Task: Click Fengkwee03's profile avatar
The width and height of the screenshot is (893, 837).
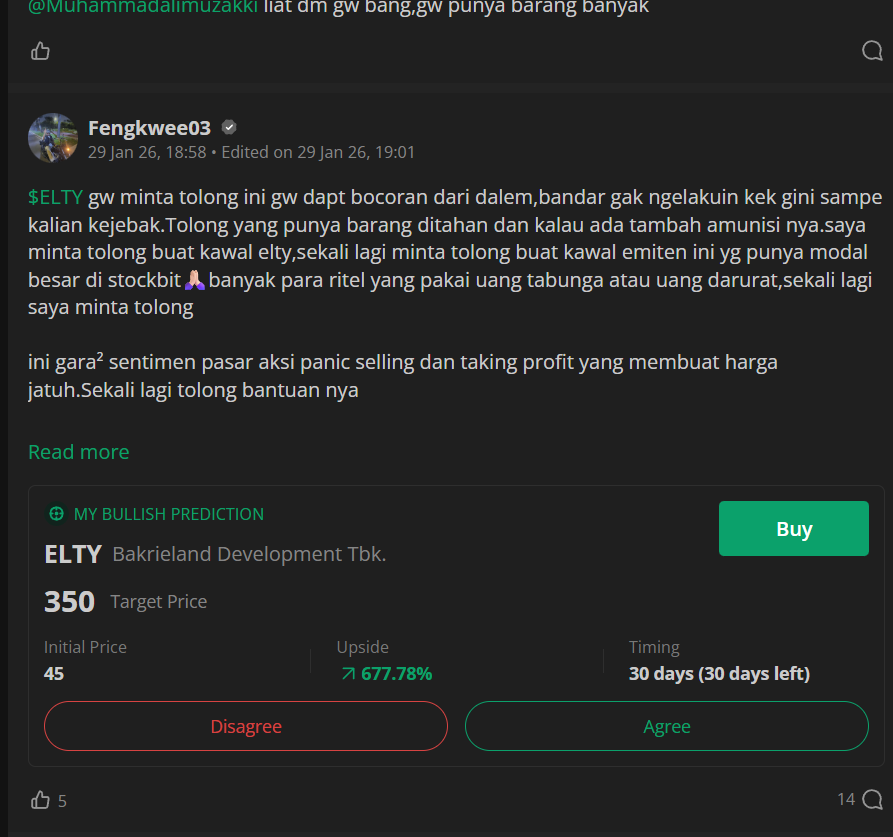Action: pyautogui.click(x=53, y=137)
